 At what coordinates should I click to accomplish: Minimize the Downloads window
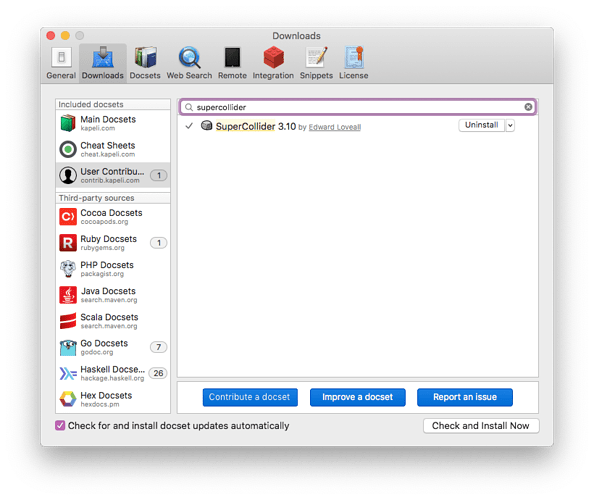click(x=65, y=36)
